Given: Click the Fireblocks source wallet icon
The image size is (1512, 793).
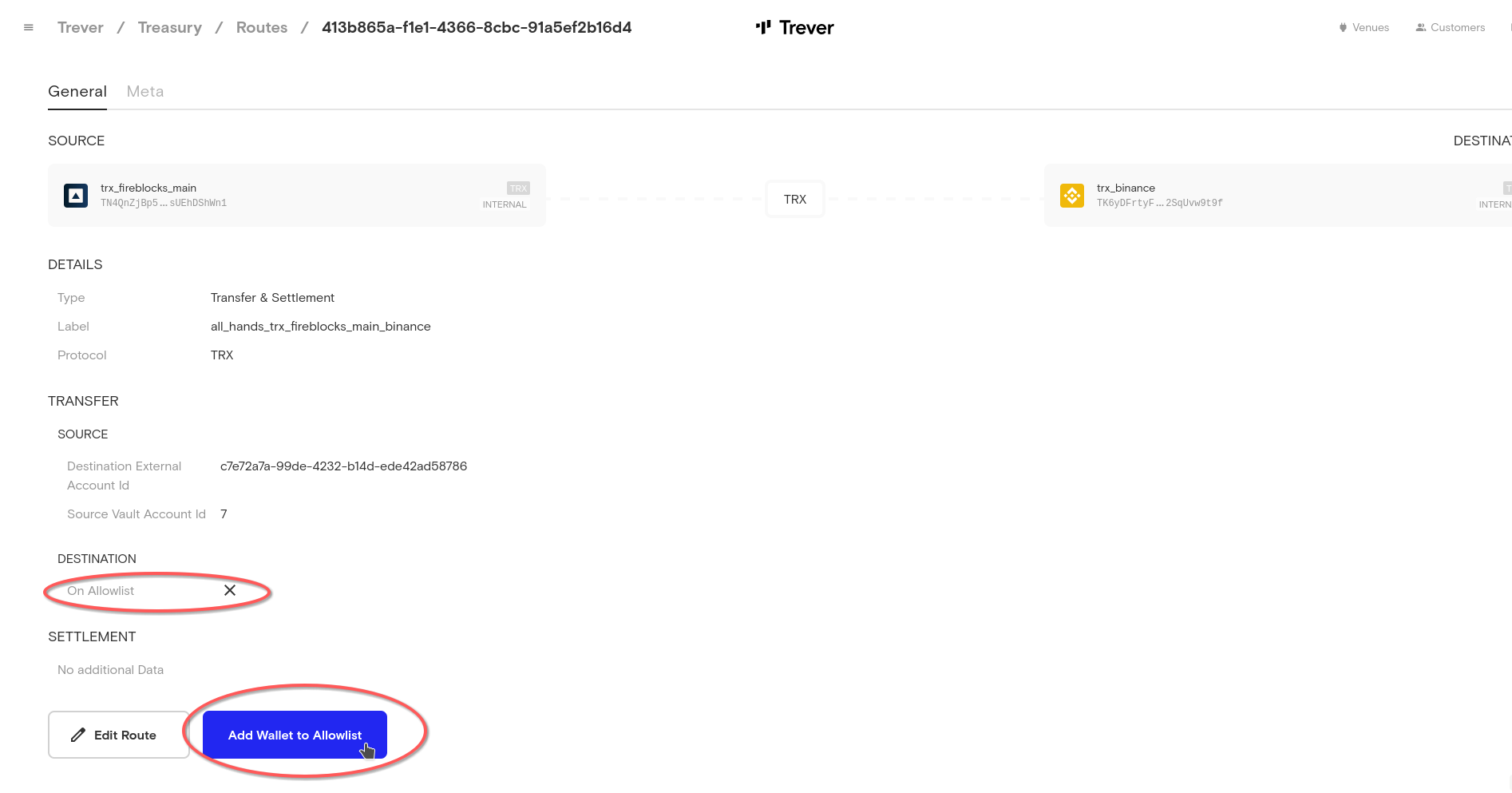Looking at the screenshot, I should point(76,196).
